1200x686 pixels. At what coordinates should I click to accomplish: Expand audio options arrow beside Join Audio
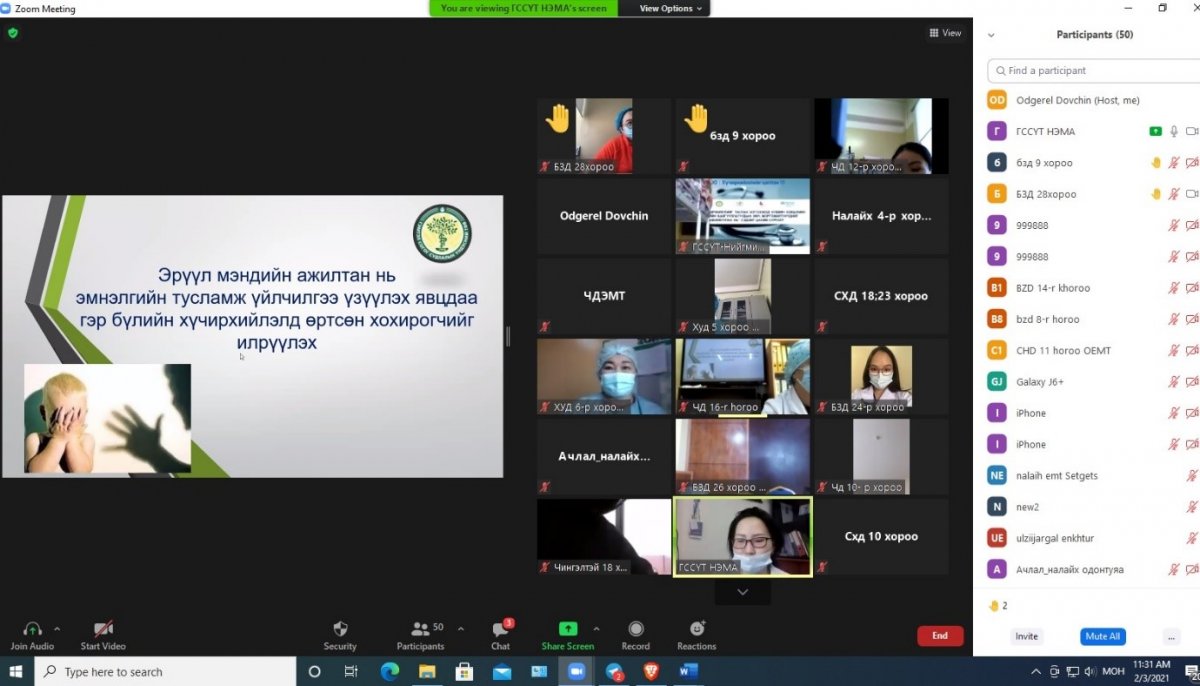(x=57, y=629)
